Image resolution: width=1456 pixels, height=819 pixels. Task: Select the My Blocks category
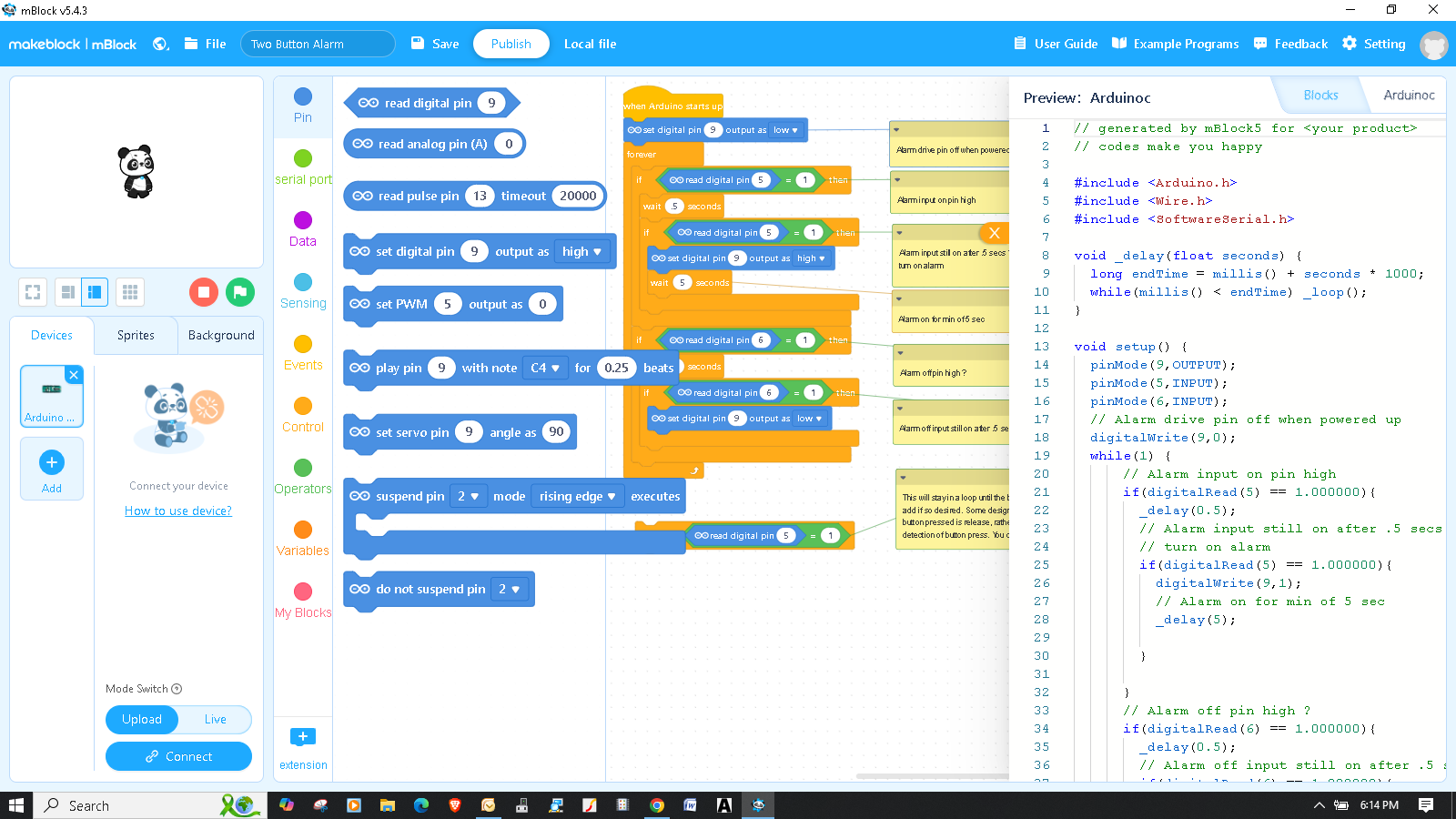[303, 601]
